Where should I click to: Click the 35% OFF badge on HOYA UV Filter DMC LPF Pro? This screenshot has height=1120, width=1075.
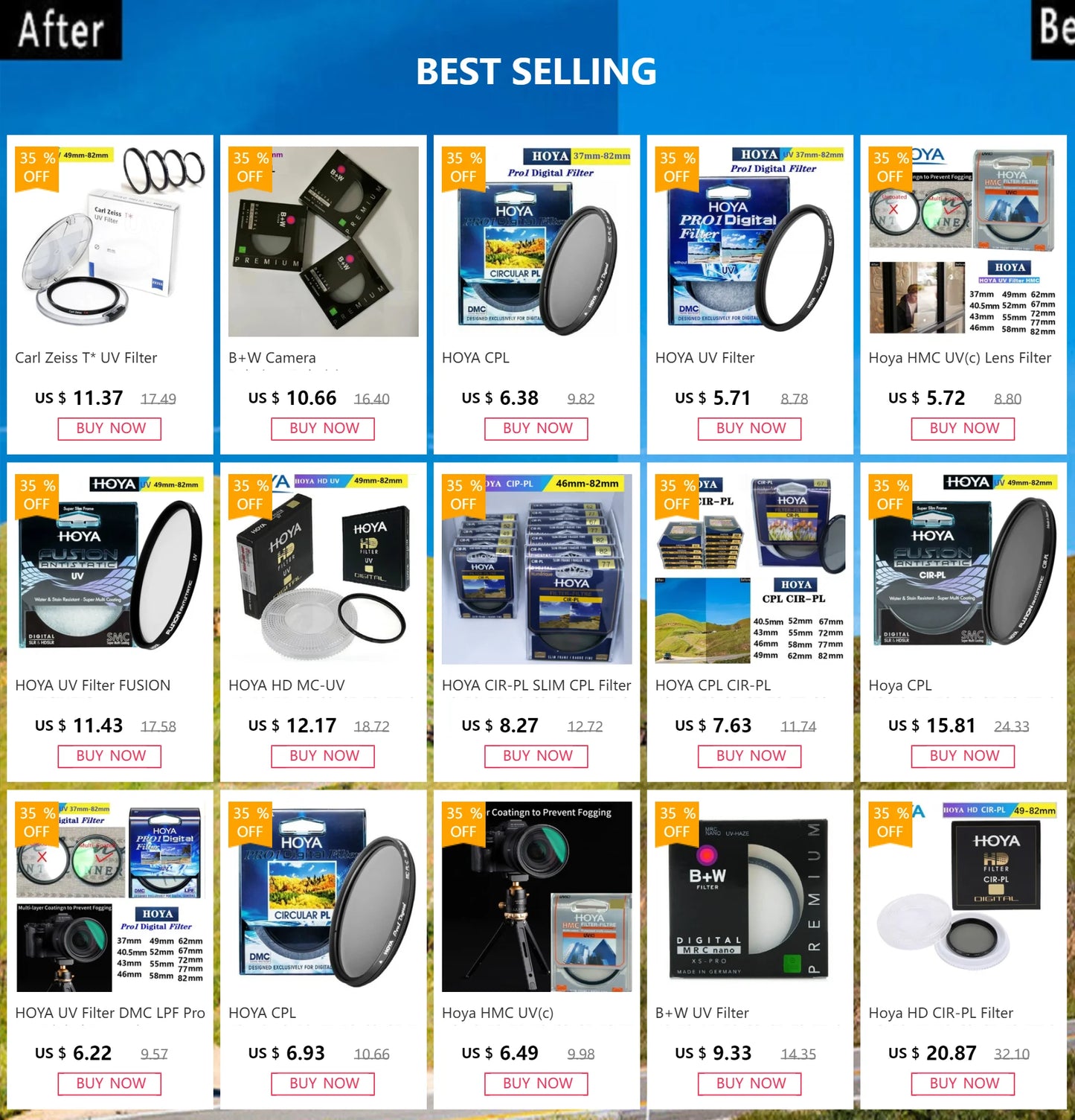click(x=36, y=823)
